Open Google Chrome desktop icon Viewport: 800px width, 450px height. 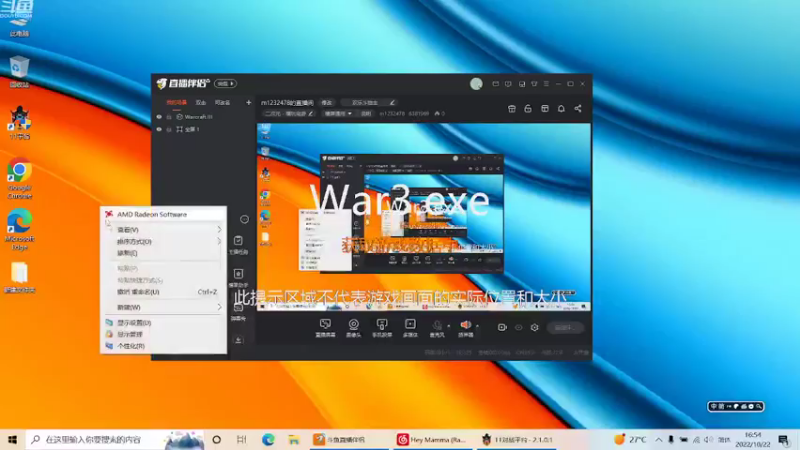click(x=19, y=178)
